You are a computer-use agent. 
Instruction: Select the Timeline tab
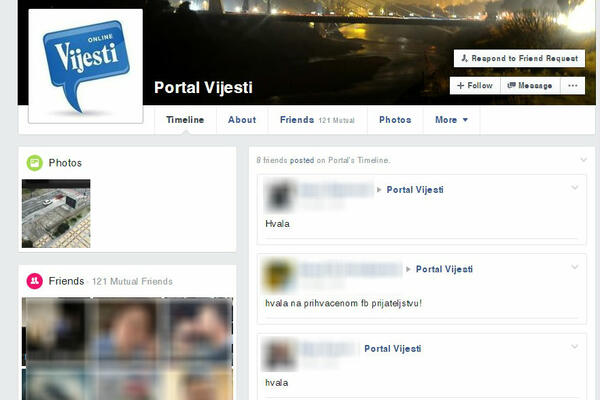pyautogui.click(x=185, y=120)
